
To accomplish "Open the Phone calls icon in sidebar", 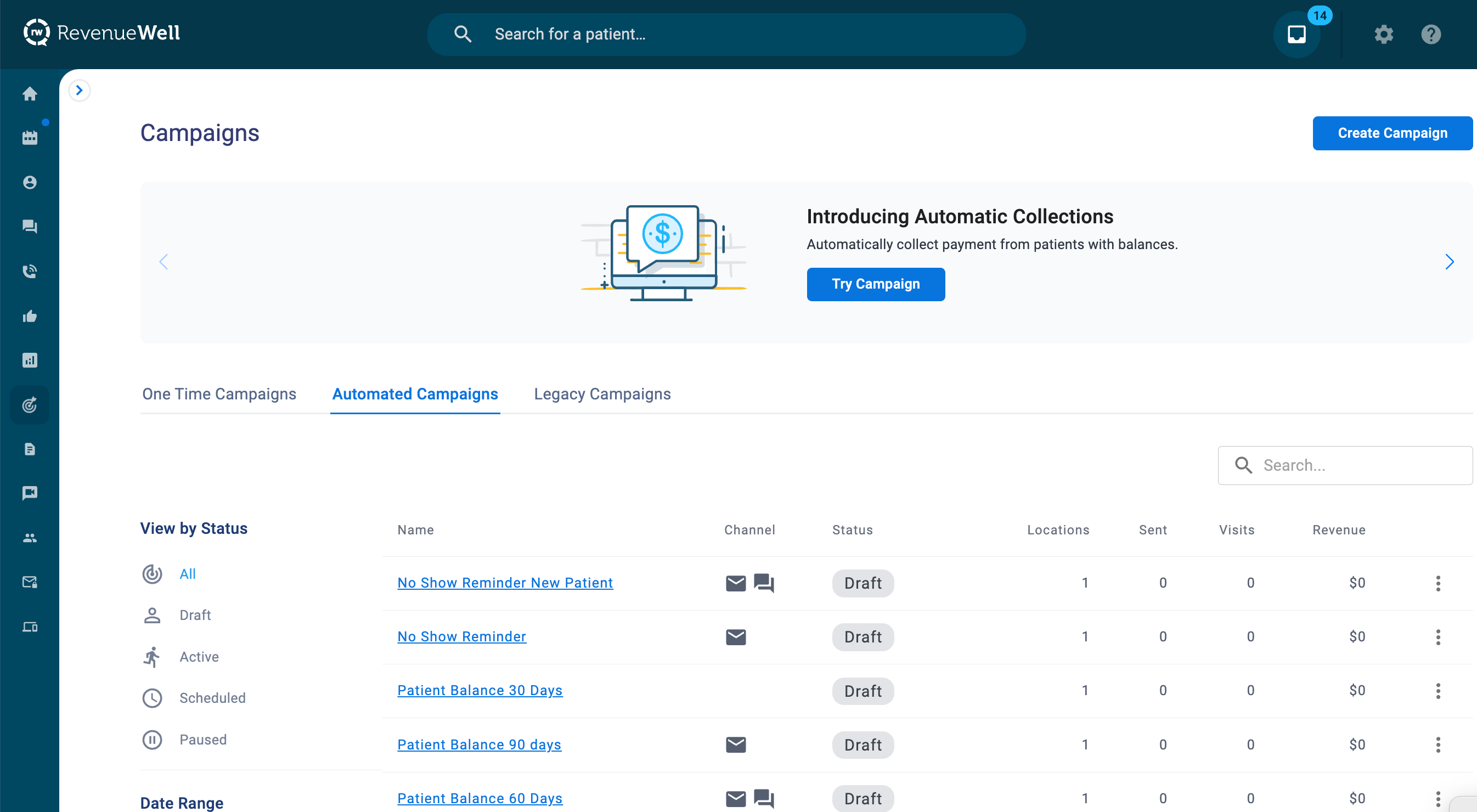I will (29, 270).
